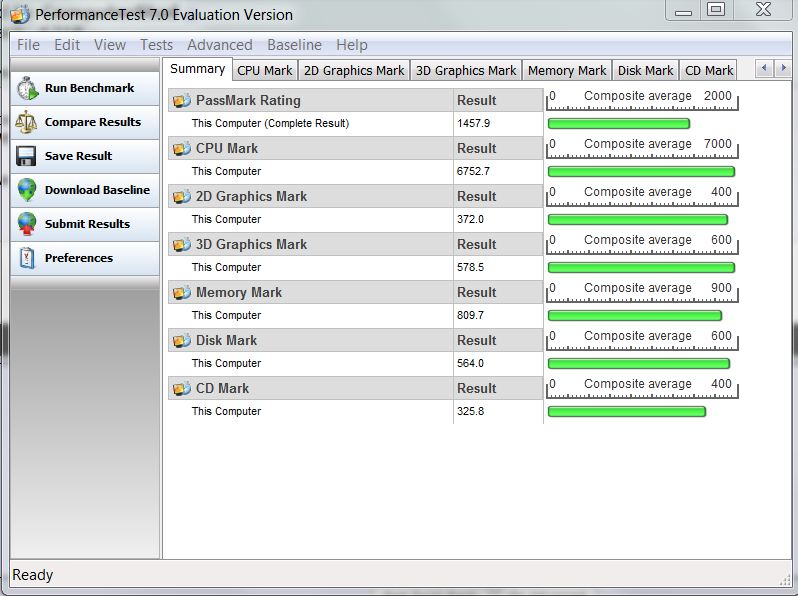Click the Run Benchmark stopwatch icon
The width and height of the screenshot is (798, 596).
[x=27, y=89]
